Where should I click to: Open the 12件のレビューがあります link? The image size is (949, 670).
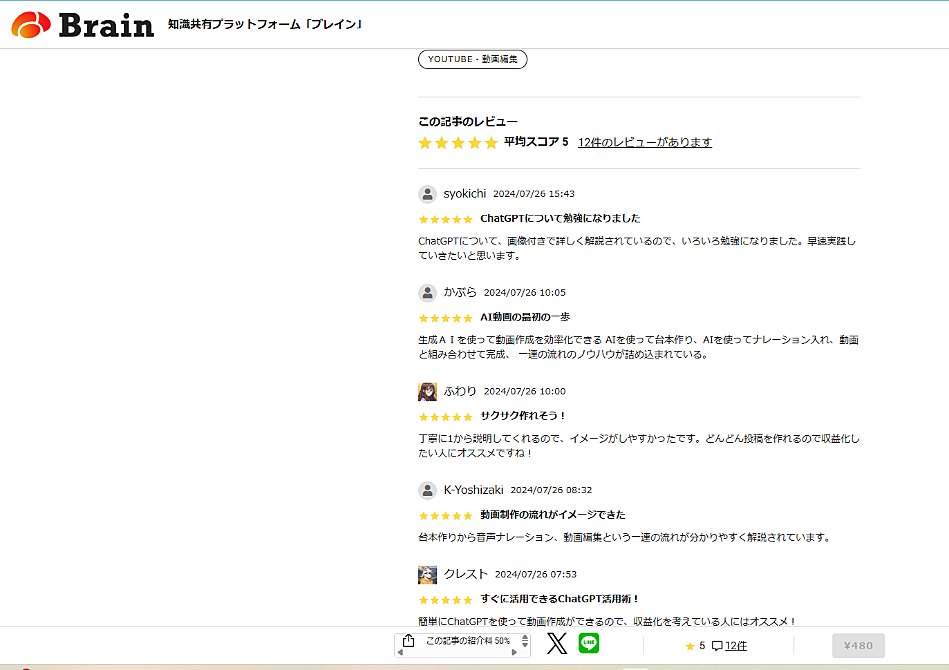tap(645, 142)
